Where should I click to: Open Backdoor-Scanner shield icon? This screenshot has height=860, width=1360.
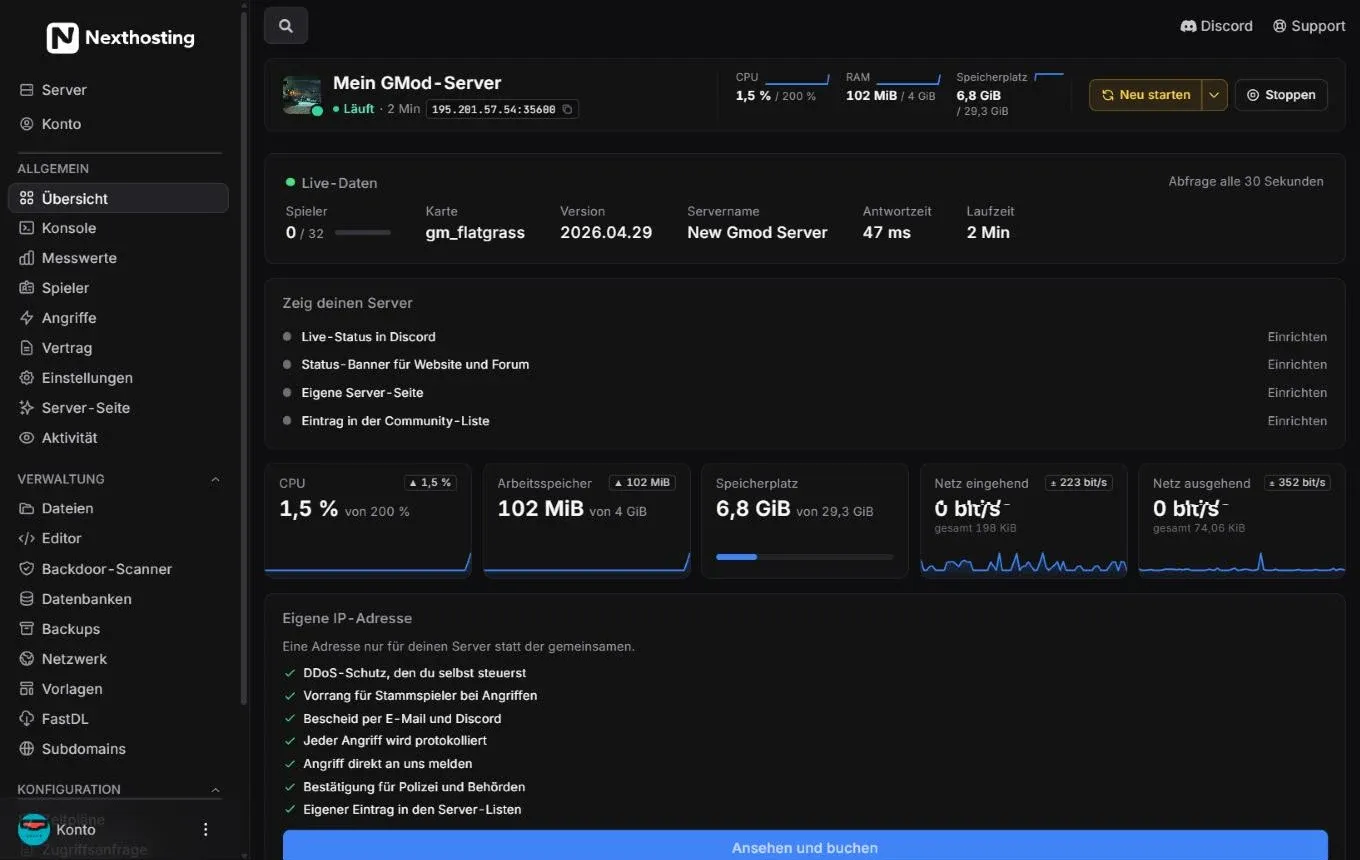[27, 568]
